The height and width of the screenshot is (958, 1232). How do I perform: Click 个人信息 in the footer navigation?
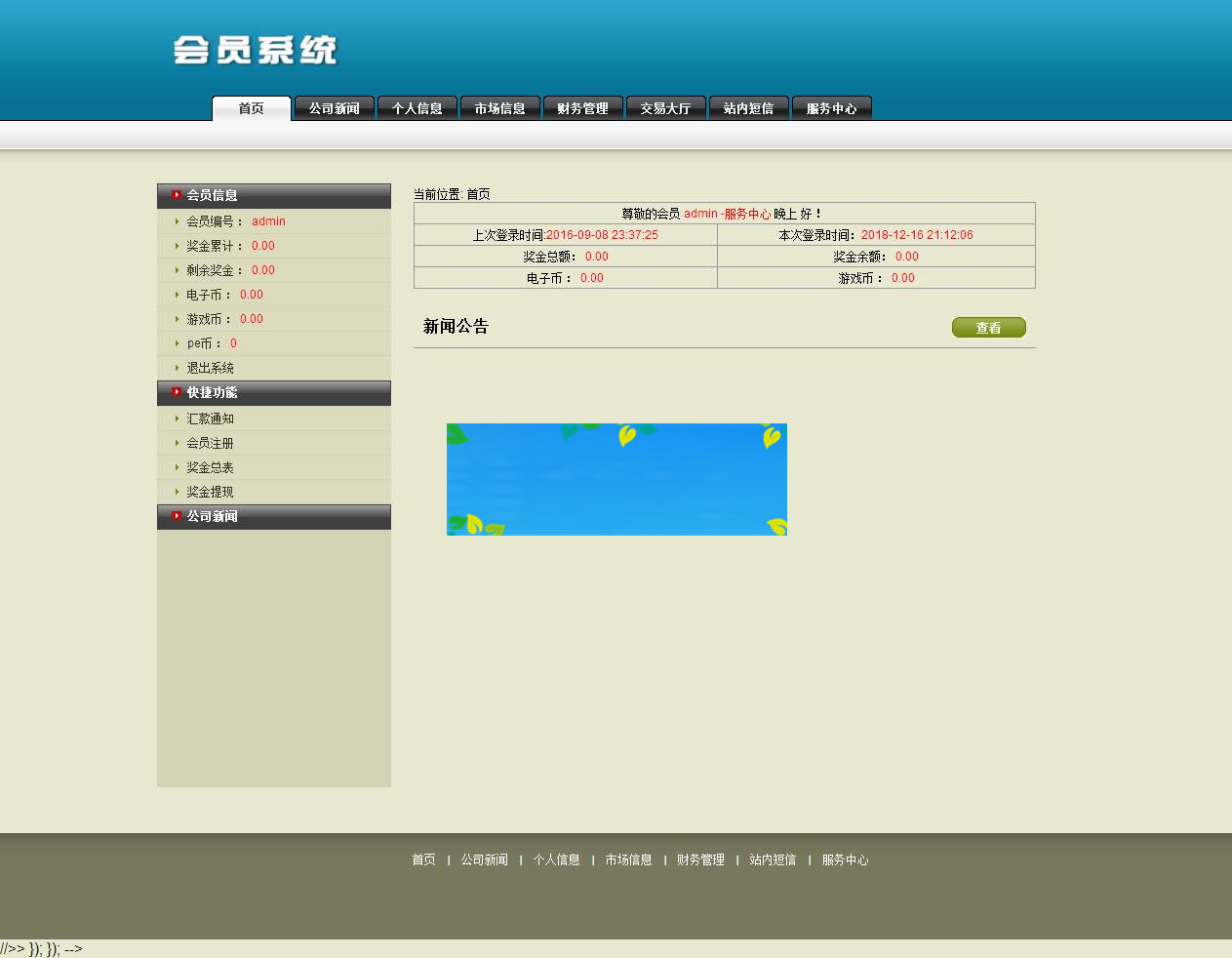(x=556, y=859)
